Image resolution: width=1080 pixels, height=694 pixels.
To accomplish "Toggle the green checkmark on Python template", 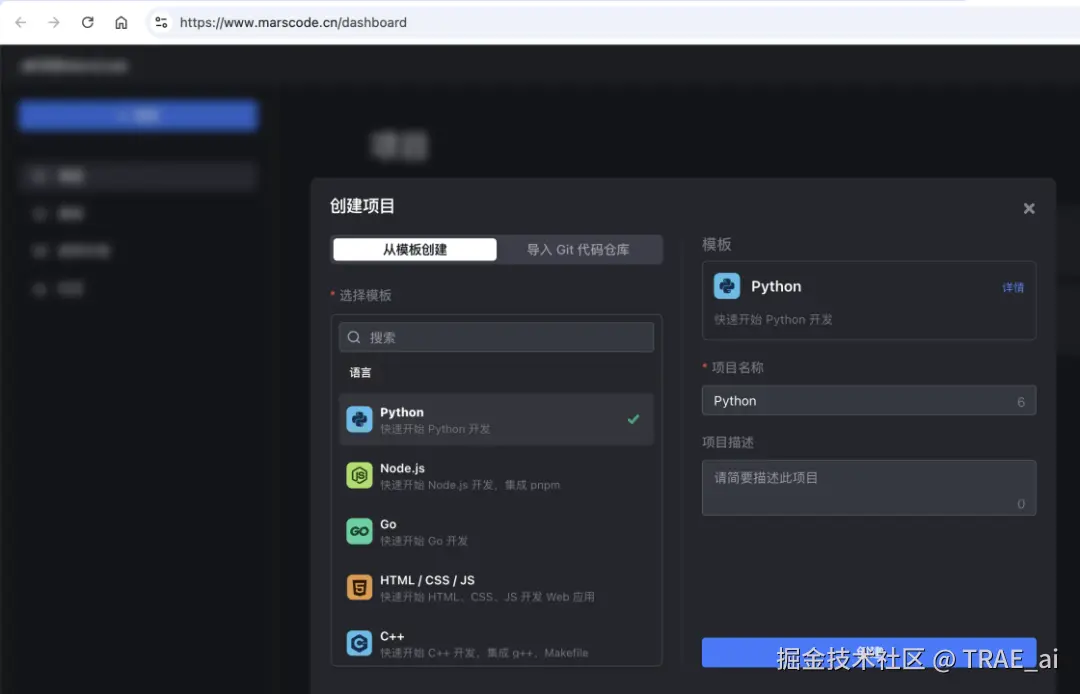I will [632, 420].
